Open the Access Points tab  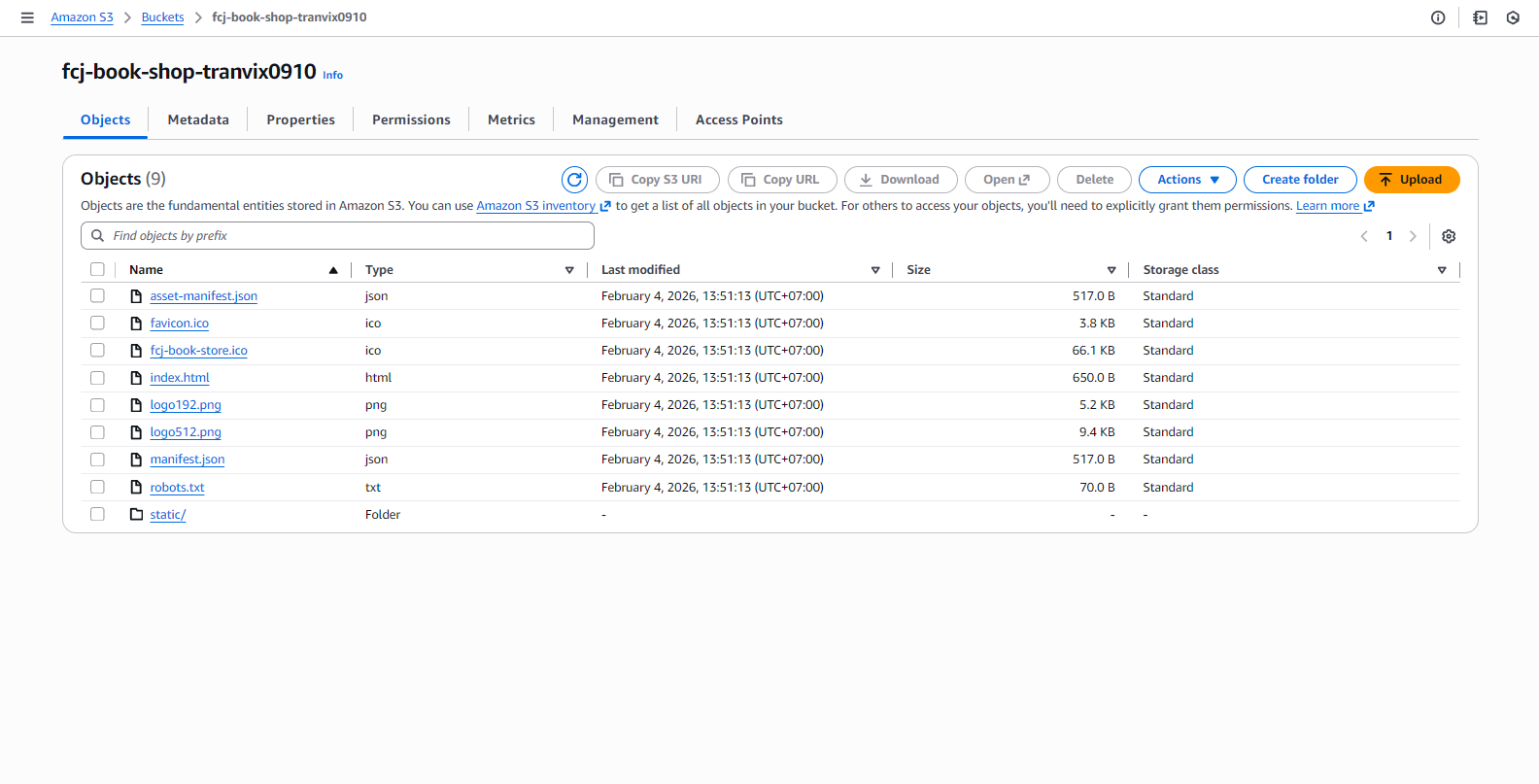[x=739, y=119]
